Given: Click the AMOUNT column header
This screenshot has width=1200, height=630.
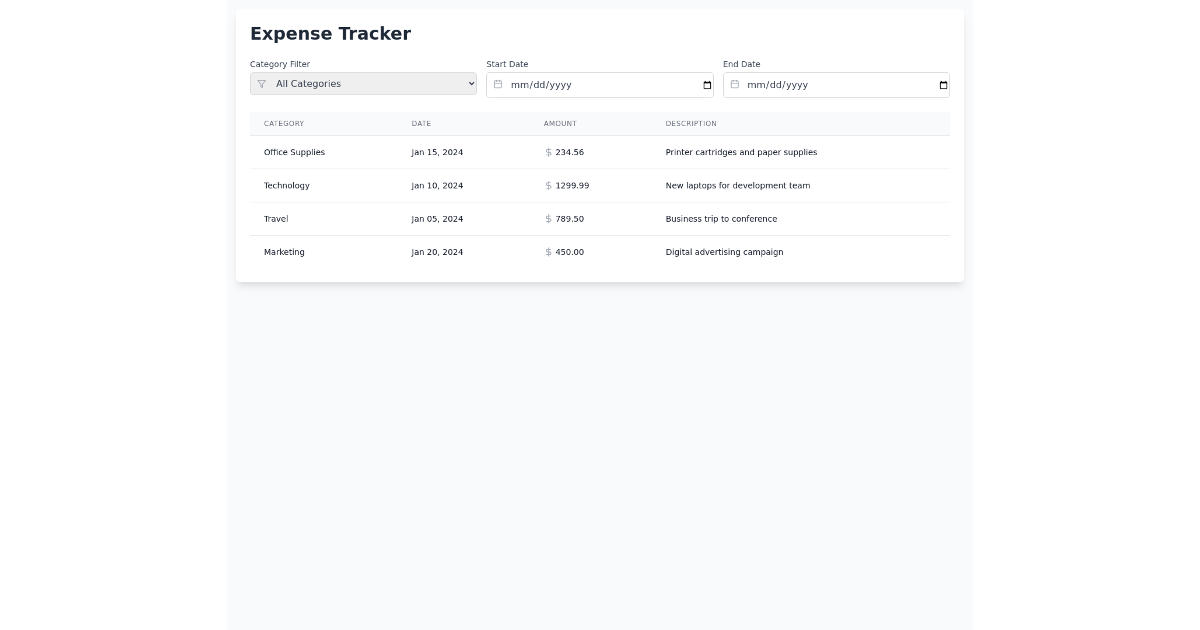Looking at the screenshot, I should [x=560, y=123].
